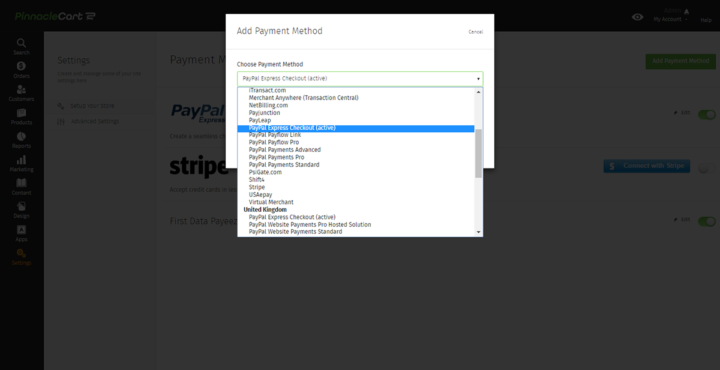
Task: Open Setup Your Store settings link
Action: coord(92,106)
